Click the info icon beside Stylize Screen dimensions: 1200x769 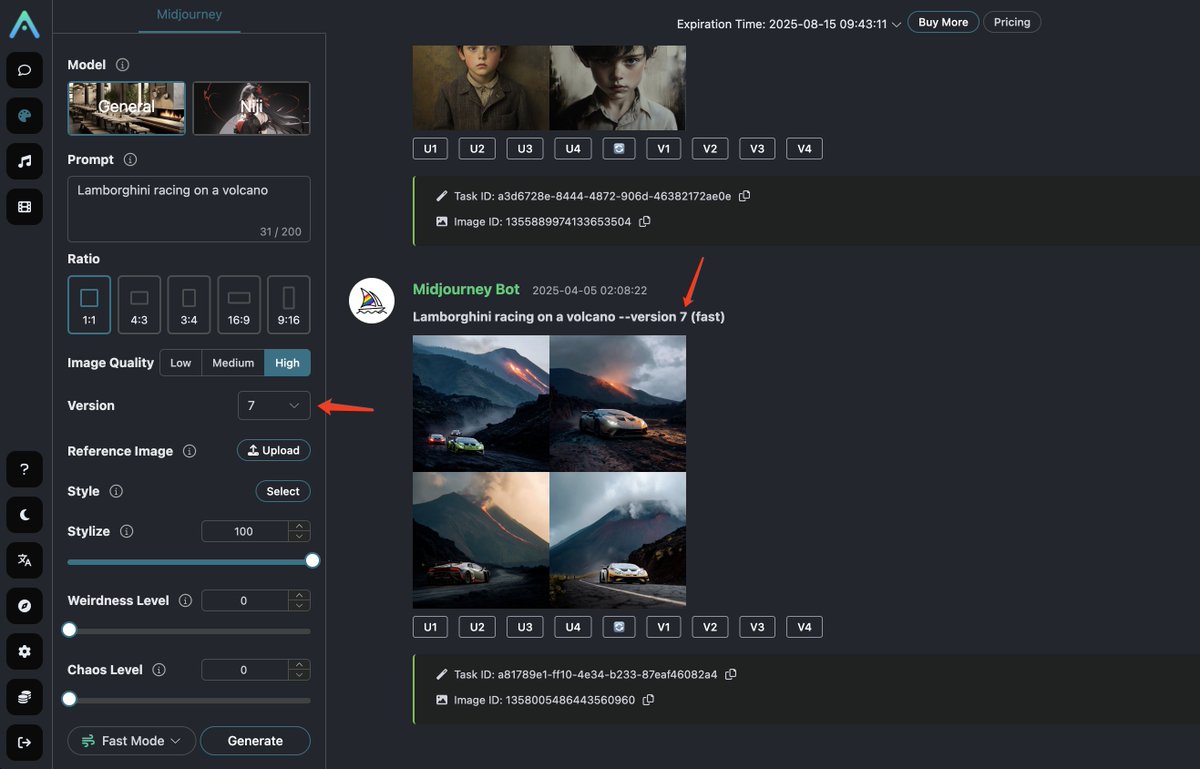pyautogui.click(x=127, y=531)
